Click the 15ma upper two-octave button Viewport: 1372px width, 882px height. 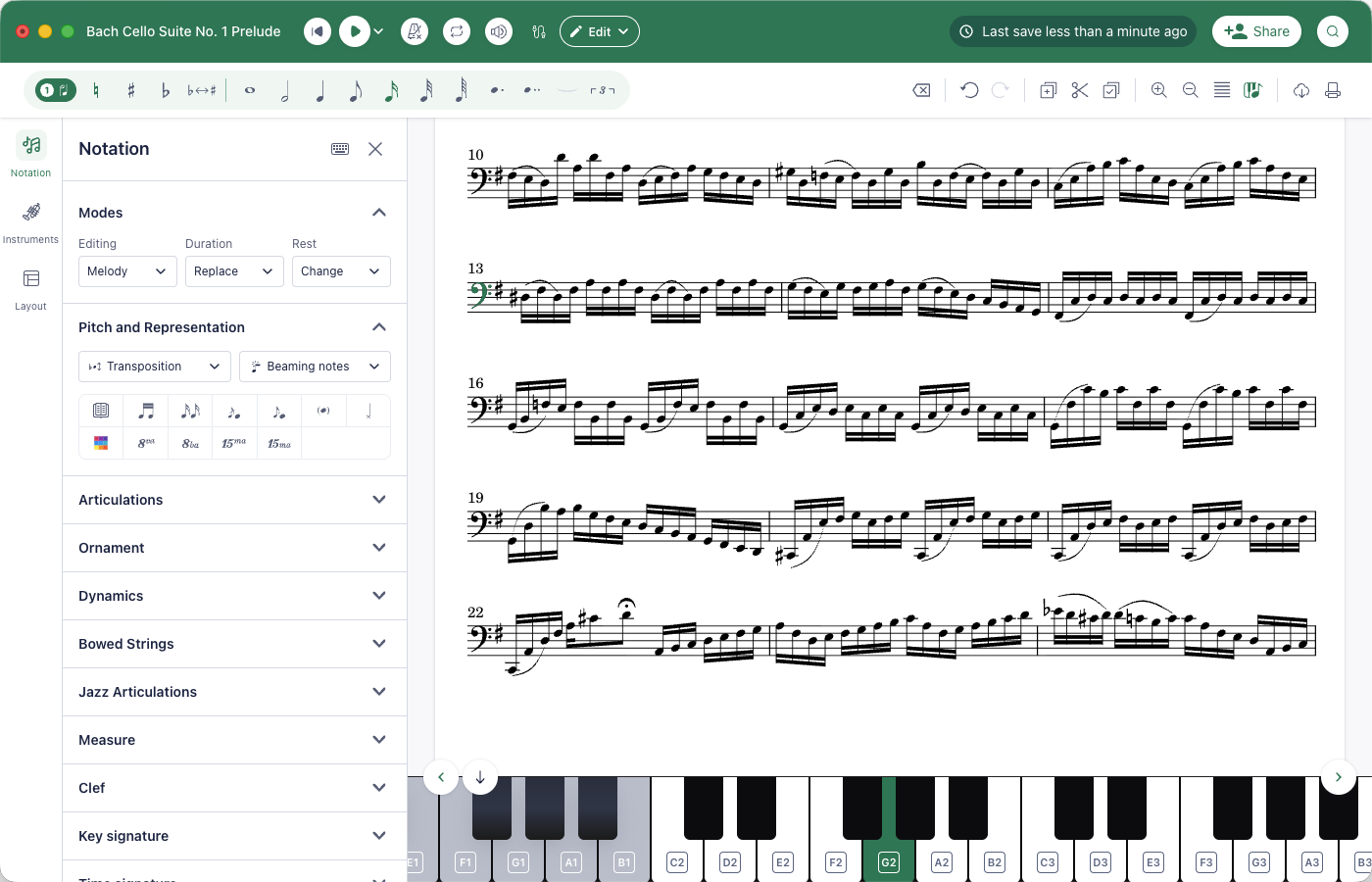[x=234, y=443]
